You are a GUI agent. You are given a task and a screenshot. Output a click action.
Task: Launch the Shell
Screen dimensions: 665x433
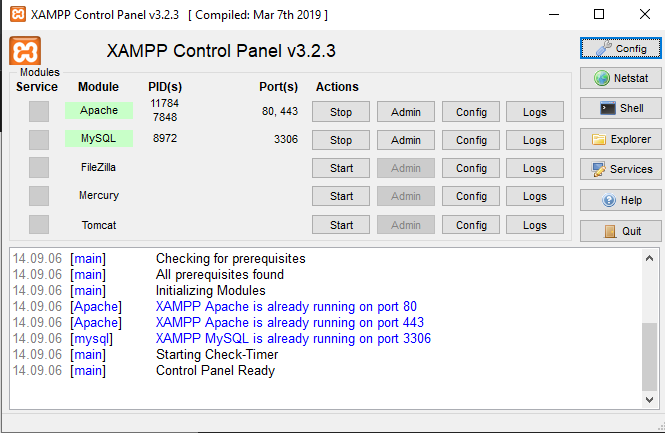click(620, 108)
